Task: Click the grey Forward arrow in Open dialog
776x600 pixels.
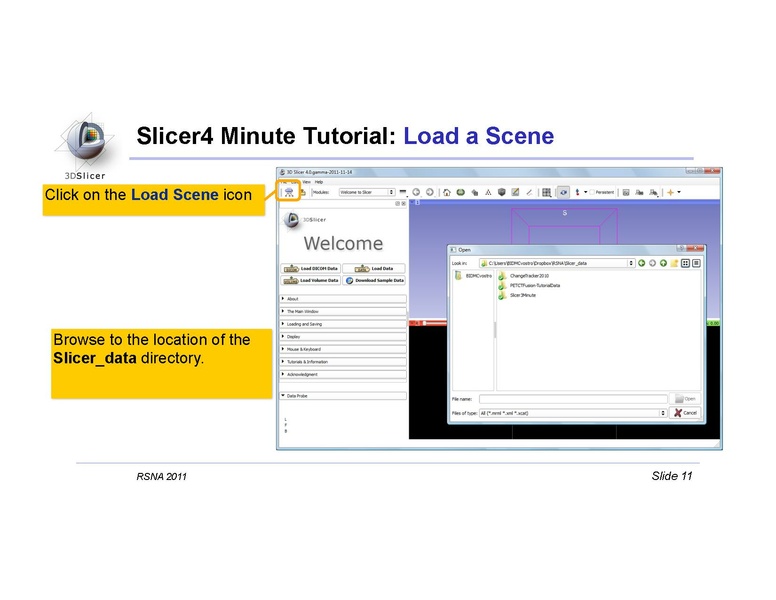Action: [x=652, y=263]
